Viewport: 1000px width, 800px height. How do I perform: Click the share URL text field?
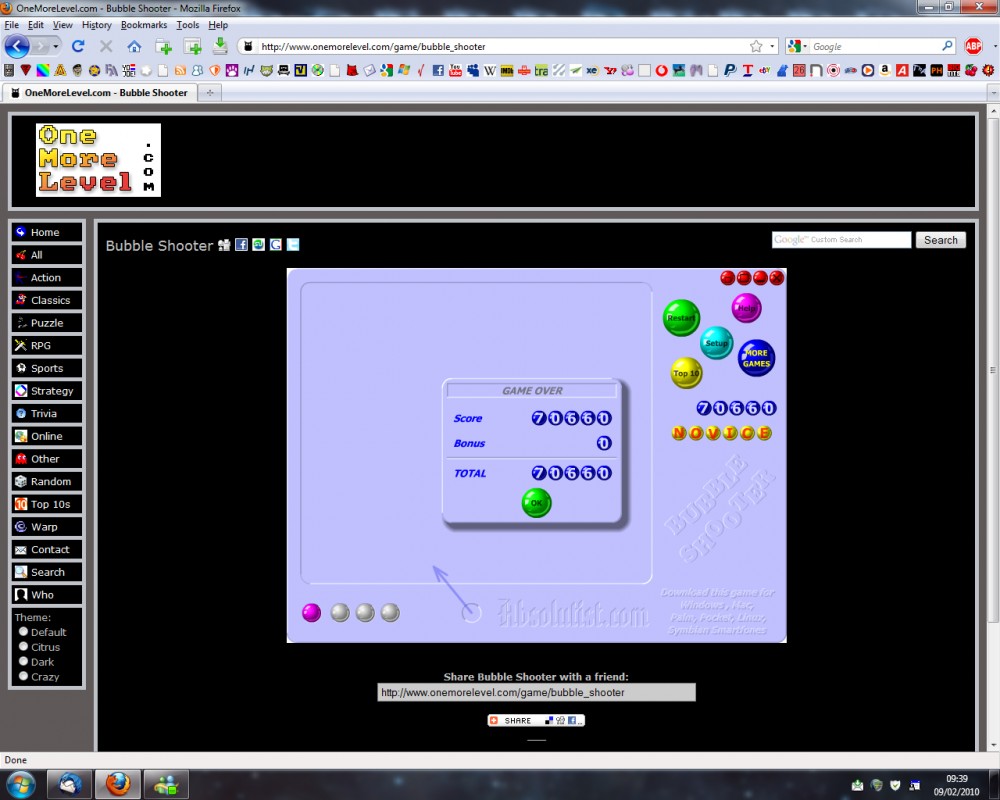536,692
